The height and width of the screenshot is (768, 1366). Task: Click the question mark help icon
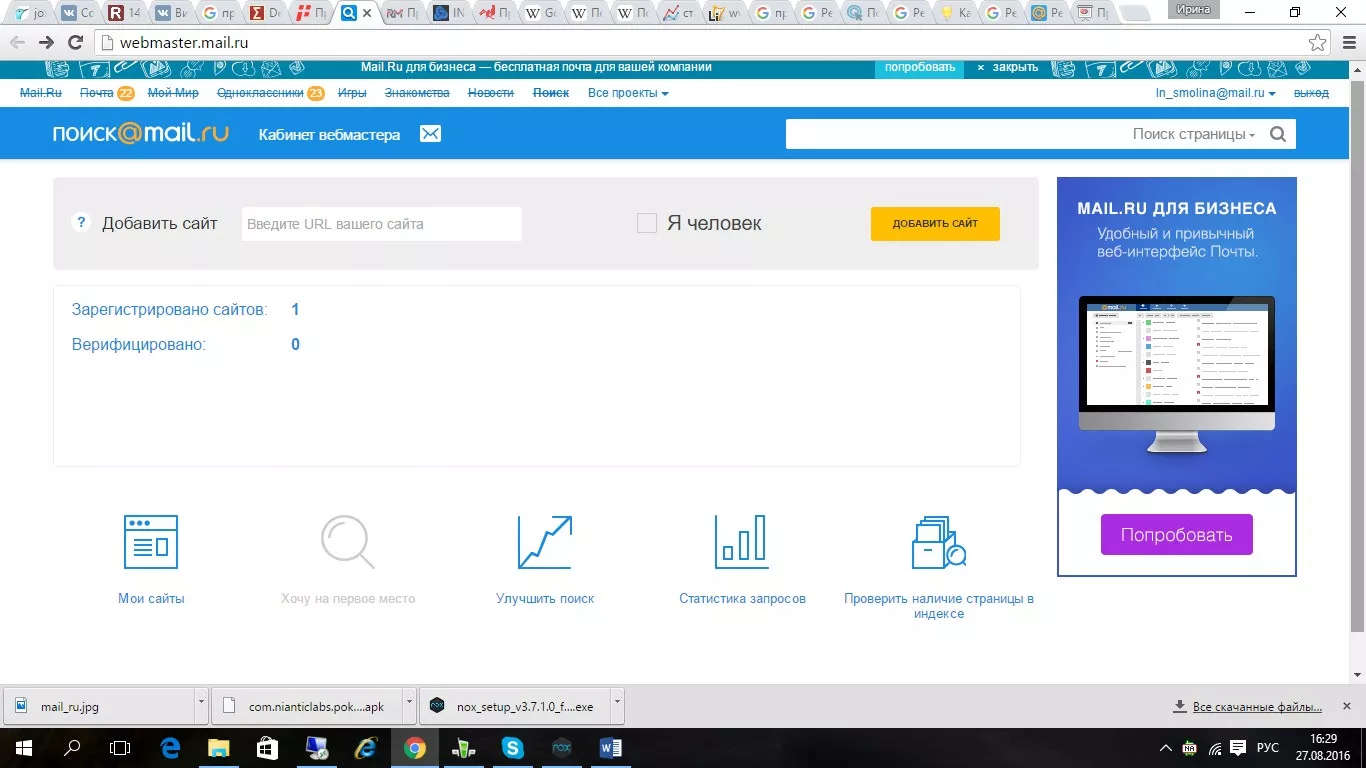81,223
